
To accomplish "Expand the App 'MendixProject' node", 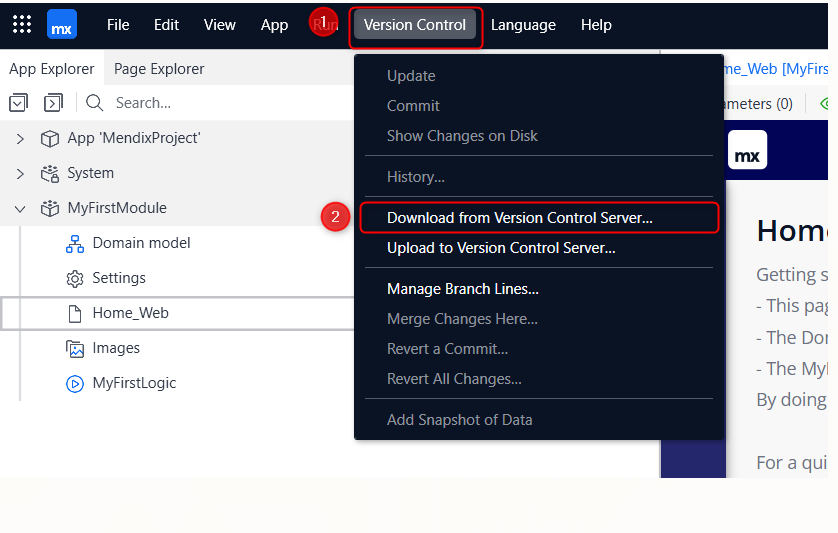I will (20, 138).
